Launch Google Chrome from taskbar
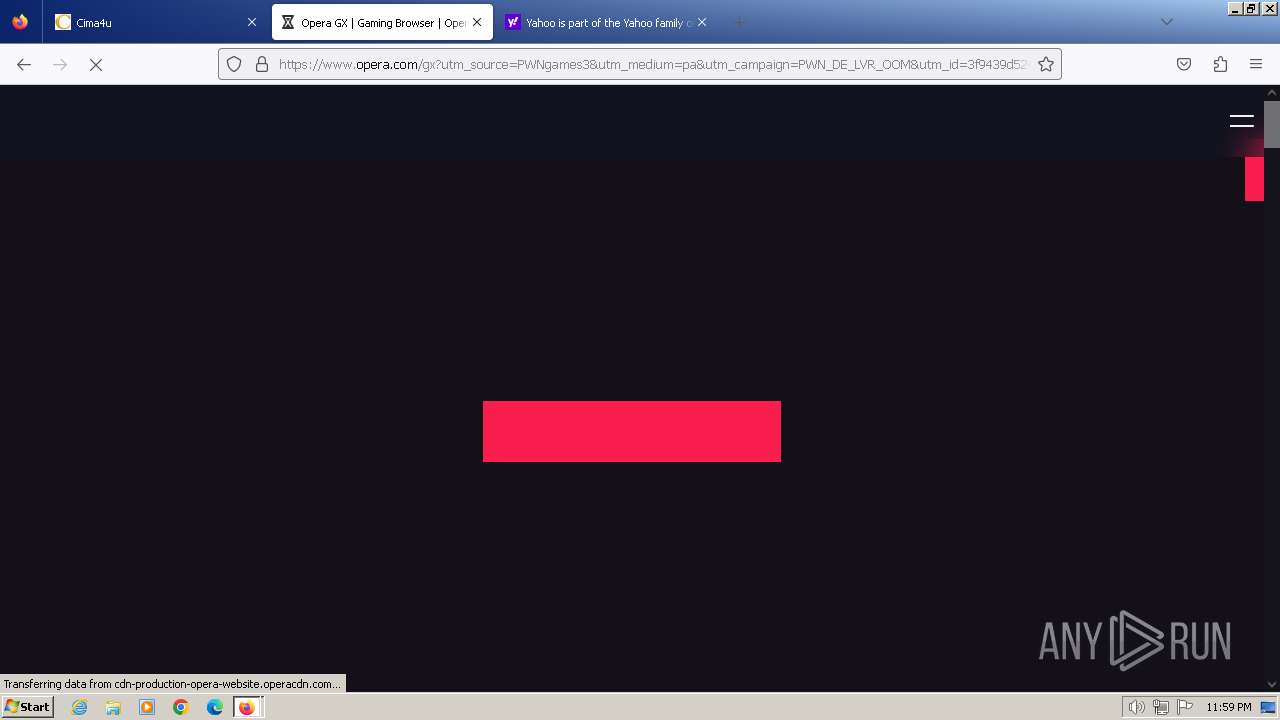The width and height of the screenshot is (1280, 720). [x=181, y=707]
